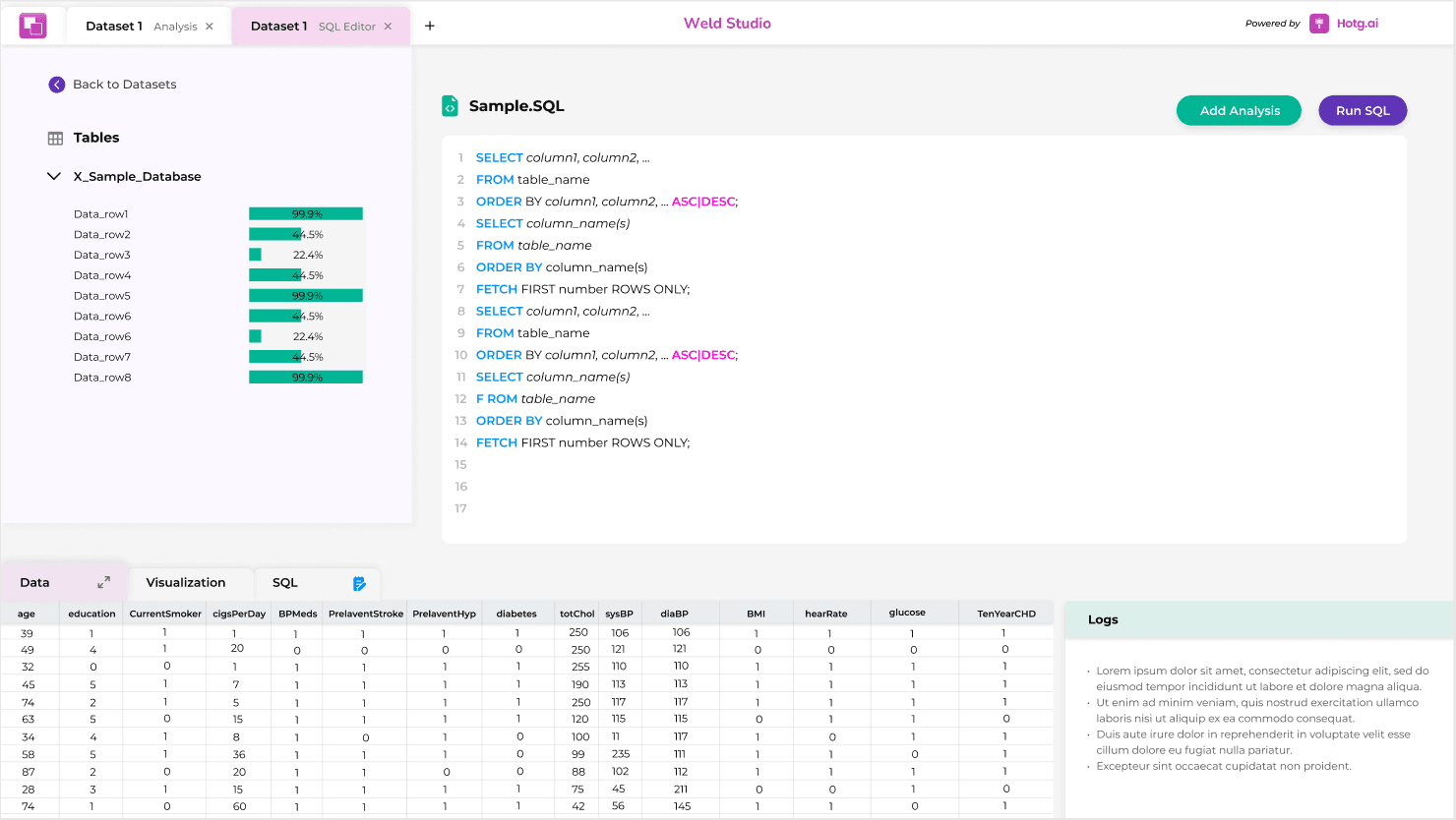Click the sysBP column header
1456x820 pixels.
tap(619, 614)
